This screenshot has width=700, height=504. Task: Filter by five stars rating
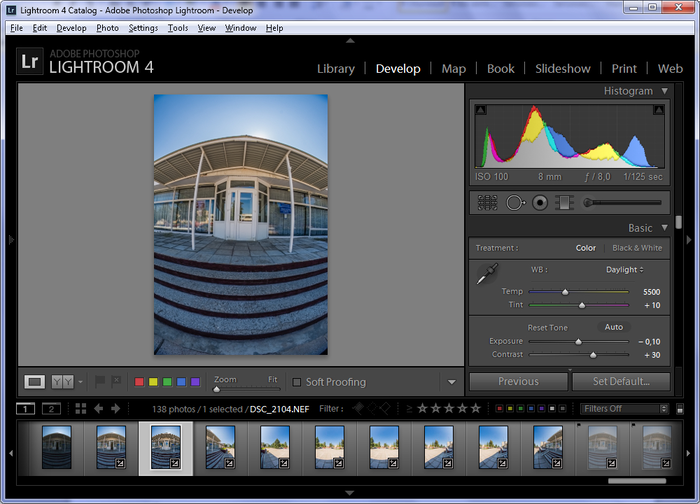click(476, 408)
